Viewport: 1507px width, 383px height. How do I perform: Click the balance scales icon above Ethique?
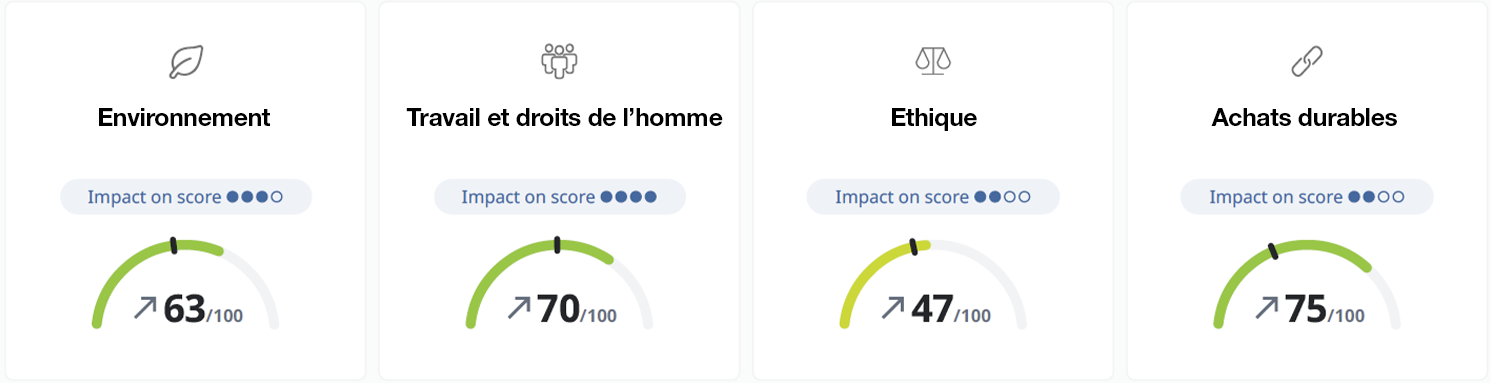click(x=933, y=62)
